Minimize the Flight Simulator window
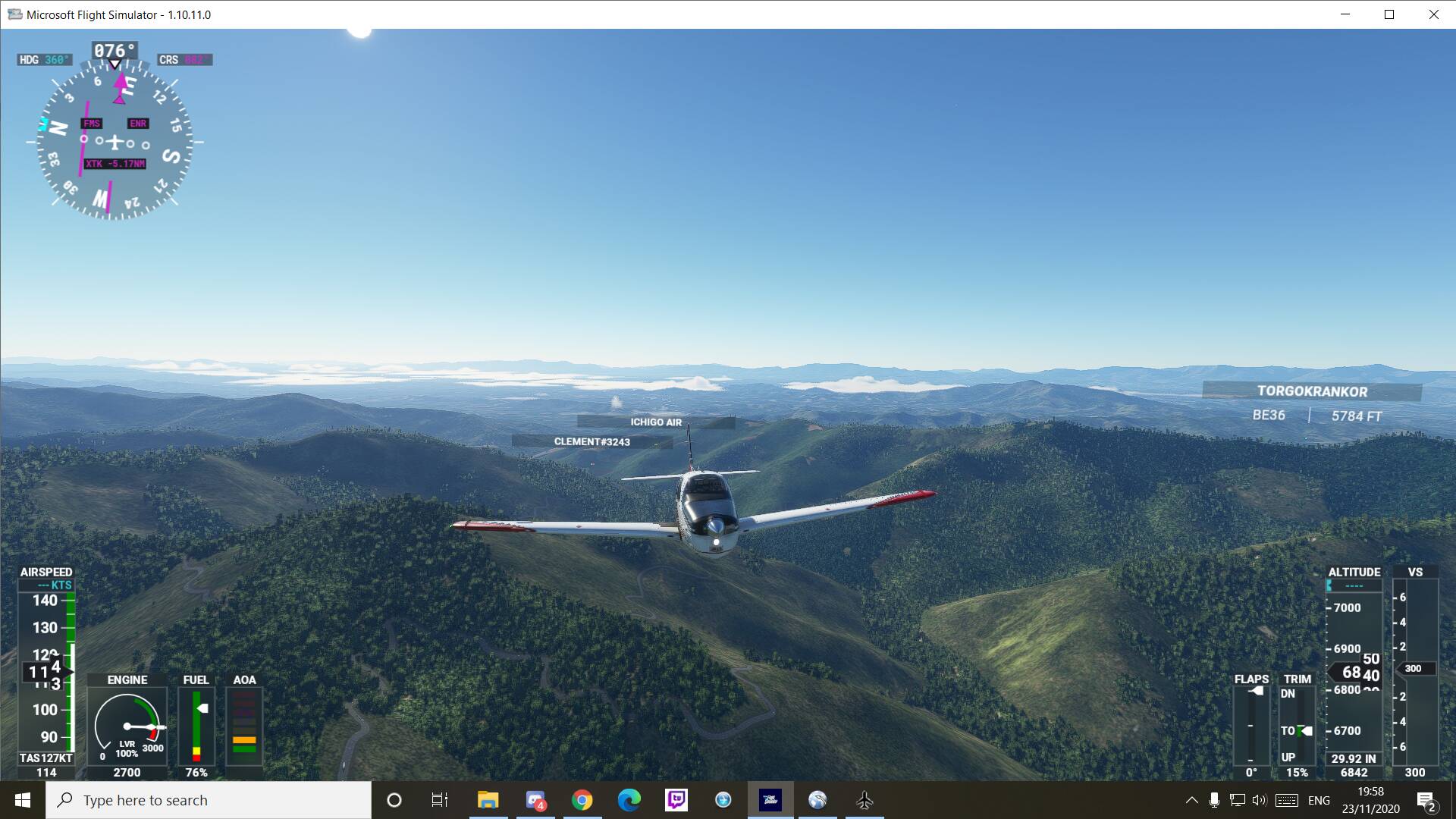This screenshot has width=1456, height=819. tap(1345, 14)
